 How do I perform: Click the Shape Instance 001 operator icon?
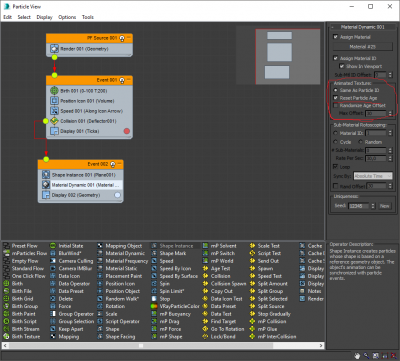pos(46,175)
